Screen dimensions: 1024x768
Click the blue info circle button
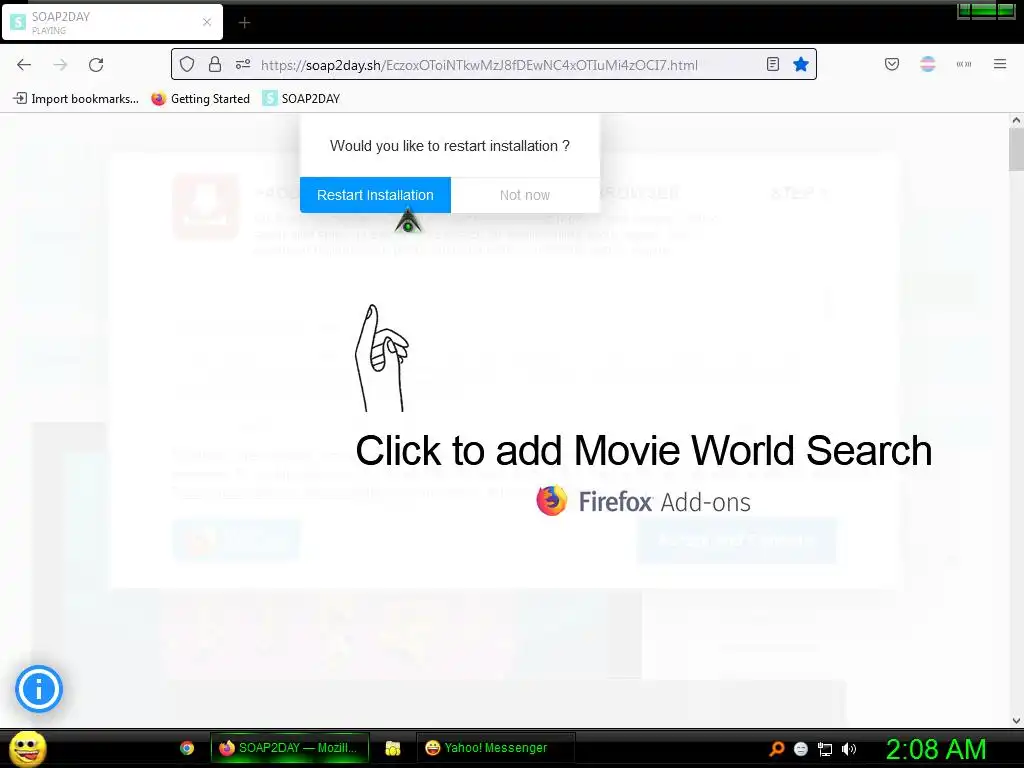pos(39,689)
